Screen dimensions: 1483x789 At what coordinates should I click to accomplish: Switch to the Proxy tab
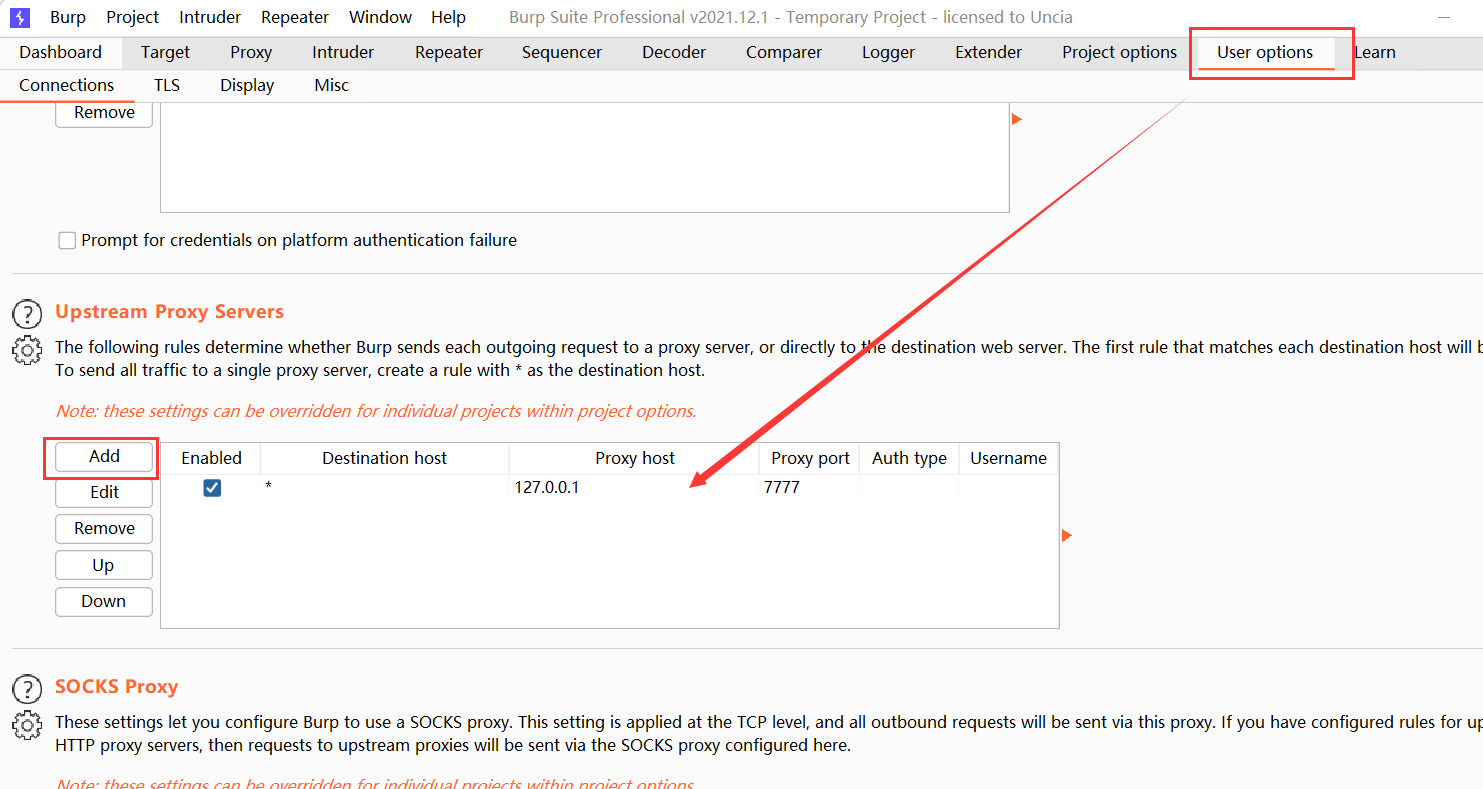click(x=251, y=52)
